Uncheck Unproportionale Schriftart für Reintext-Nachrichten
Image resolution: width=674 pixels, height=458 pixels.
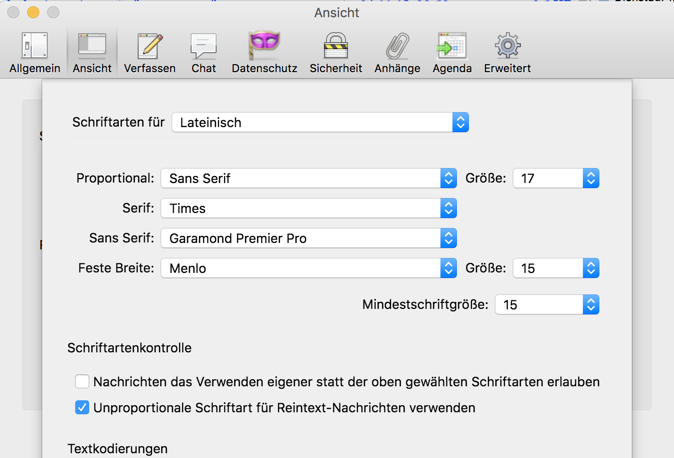[x=82, y=408]
